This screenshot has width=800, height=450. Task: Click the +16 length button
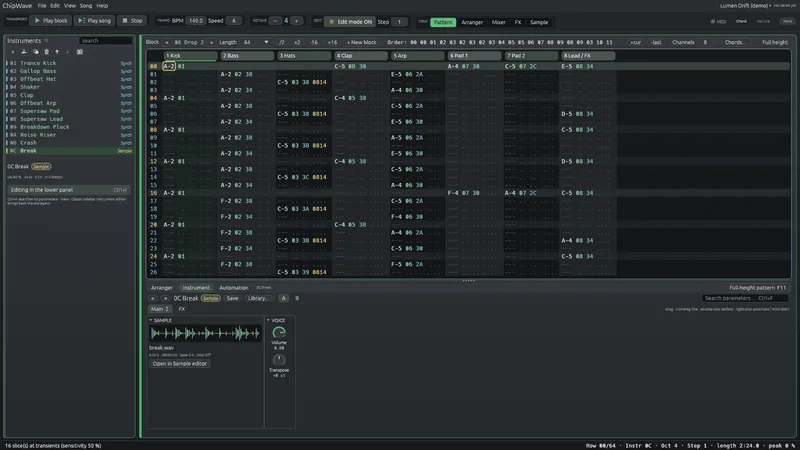click(x=332, y=42)
